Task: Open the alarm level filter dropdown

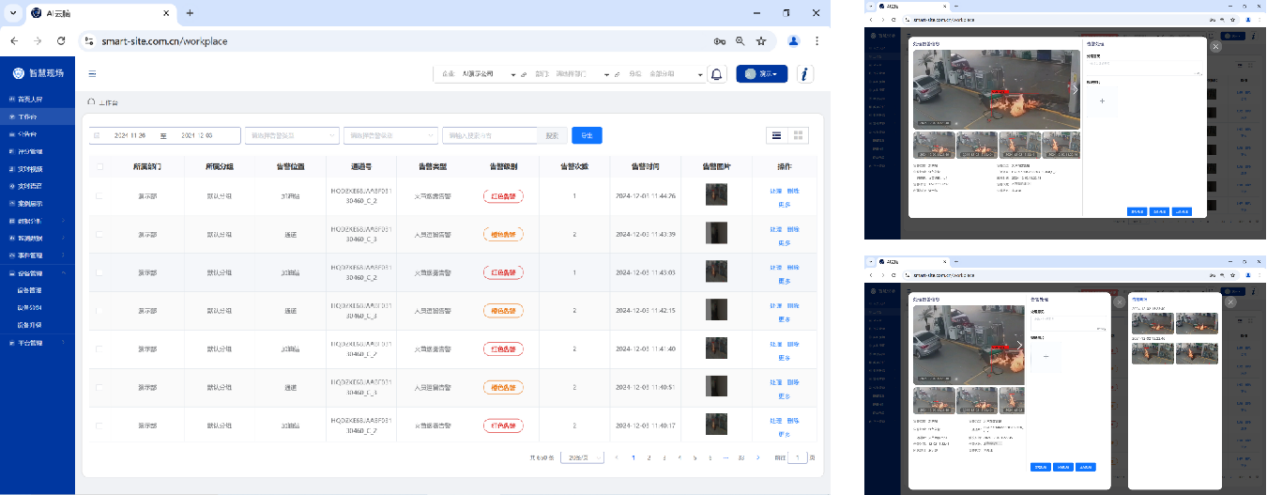Action: (389, 135)
